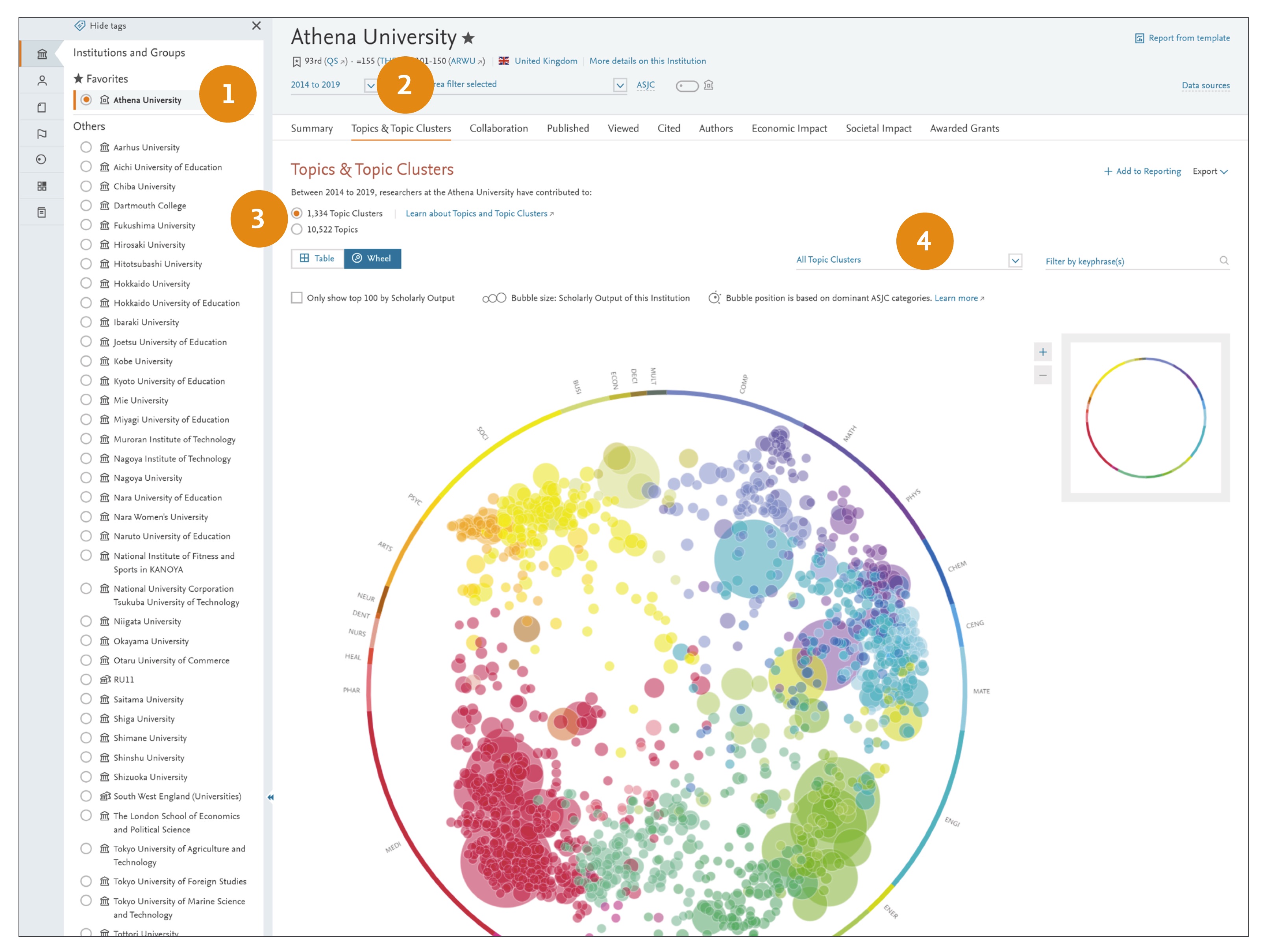Viewport: 1266px width, 952px height.
Task: Select the 10,522 Topics radio button
Action: coord(296,230)
